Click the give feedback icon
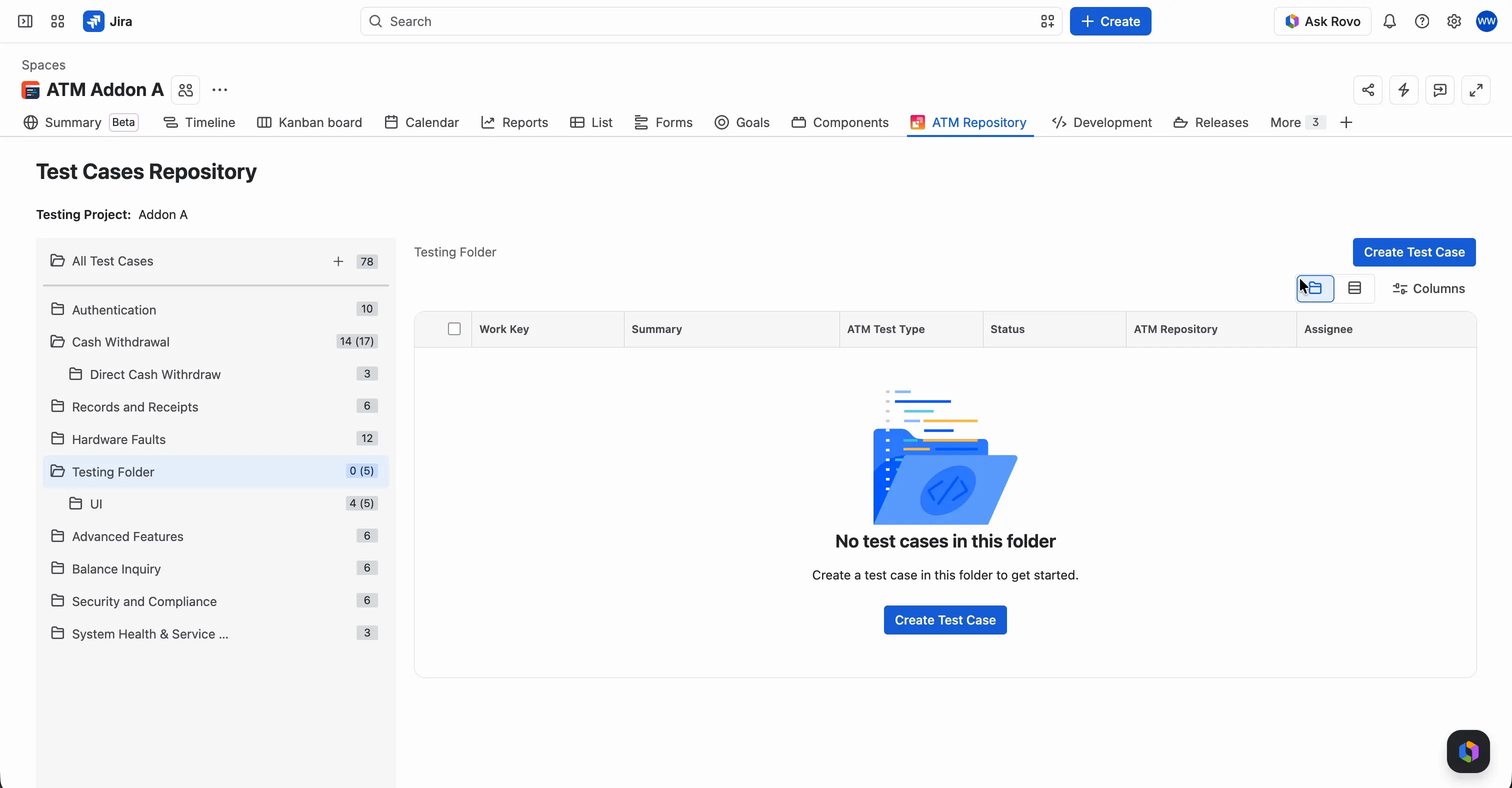This screenshot has height=788, width=1512. [1440, 90]
